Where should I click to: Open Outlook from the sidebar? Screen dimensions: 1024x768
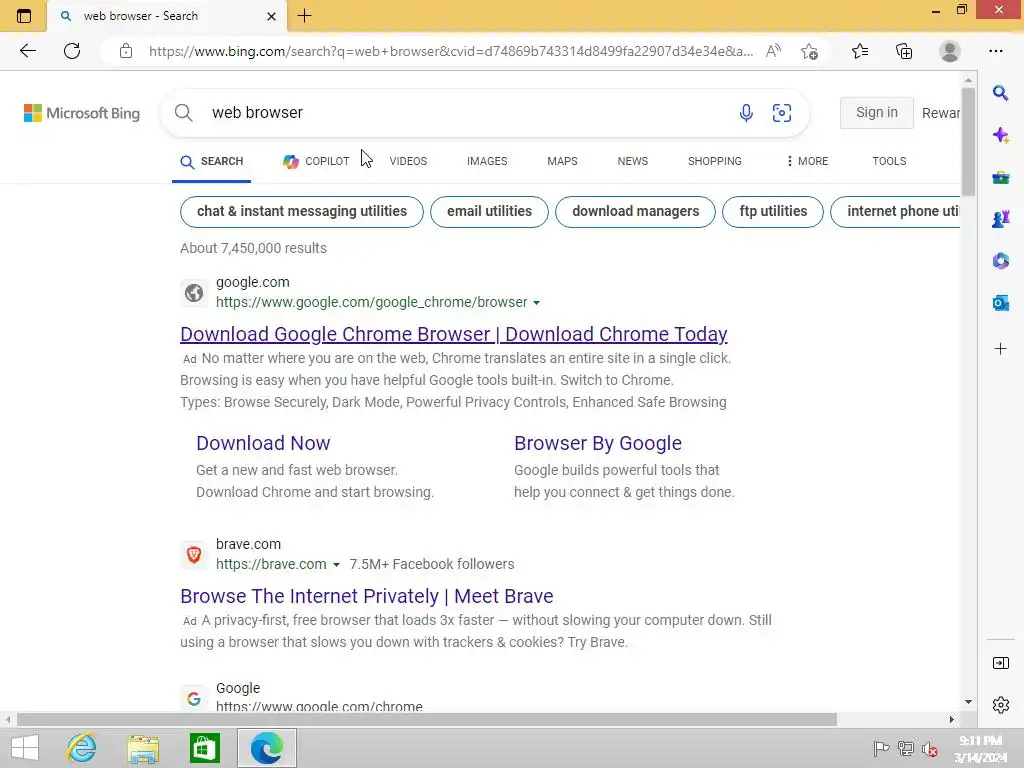(x=1000, y=303)
